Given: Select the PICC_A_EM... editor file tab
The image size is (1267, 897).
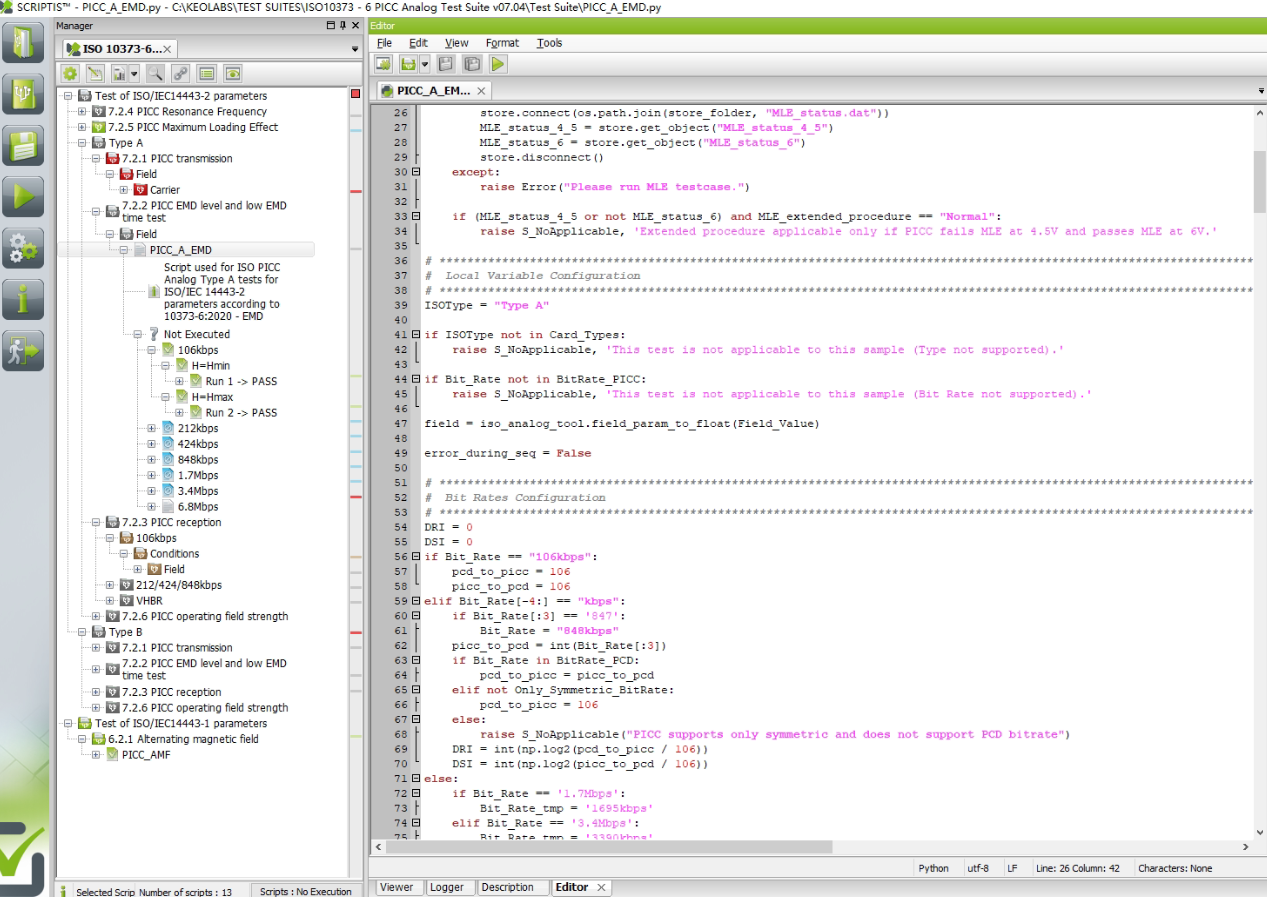Looking at the screenshot, I should tap(432, 90).
